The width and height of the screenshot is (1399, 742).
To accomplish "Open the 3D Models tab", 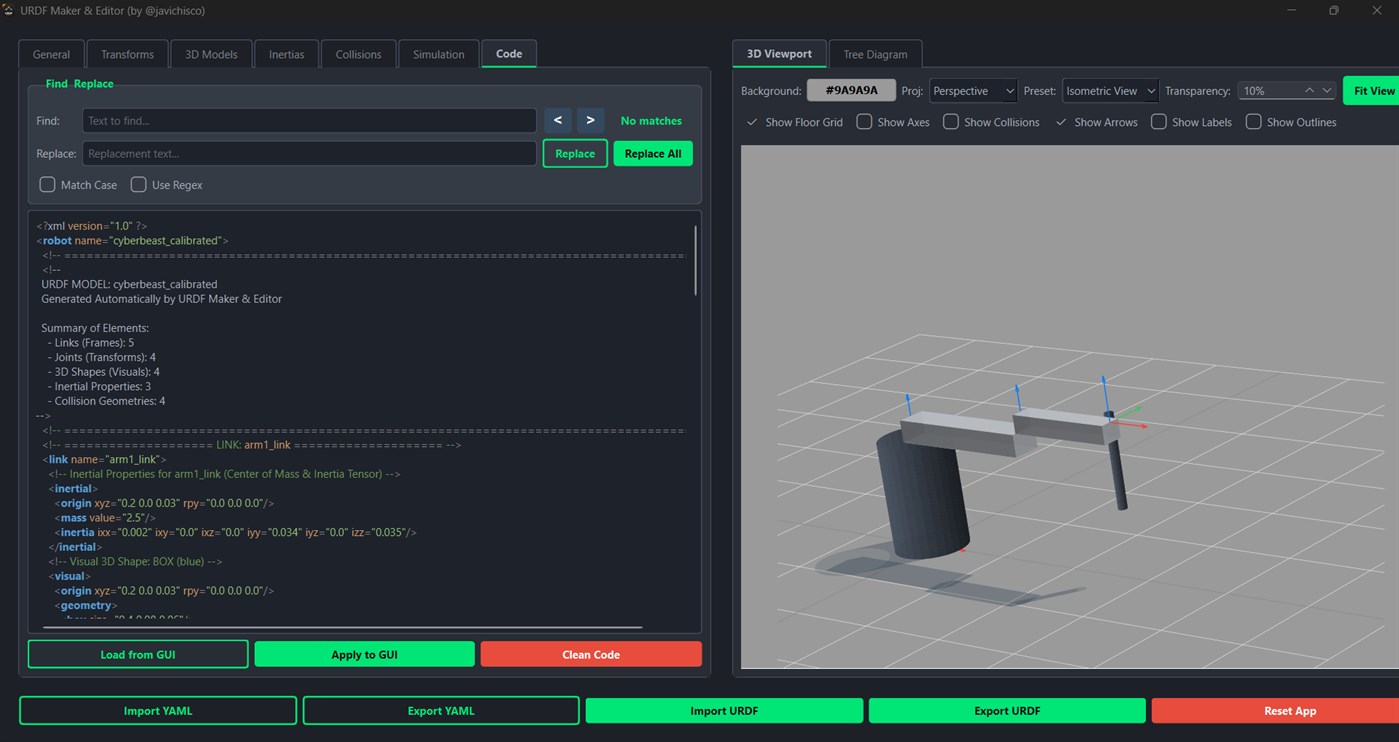I will coord(211,54).
